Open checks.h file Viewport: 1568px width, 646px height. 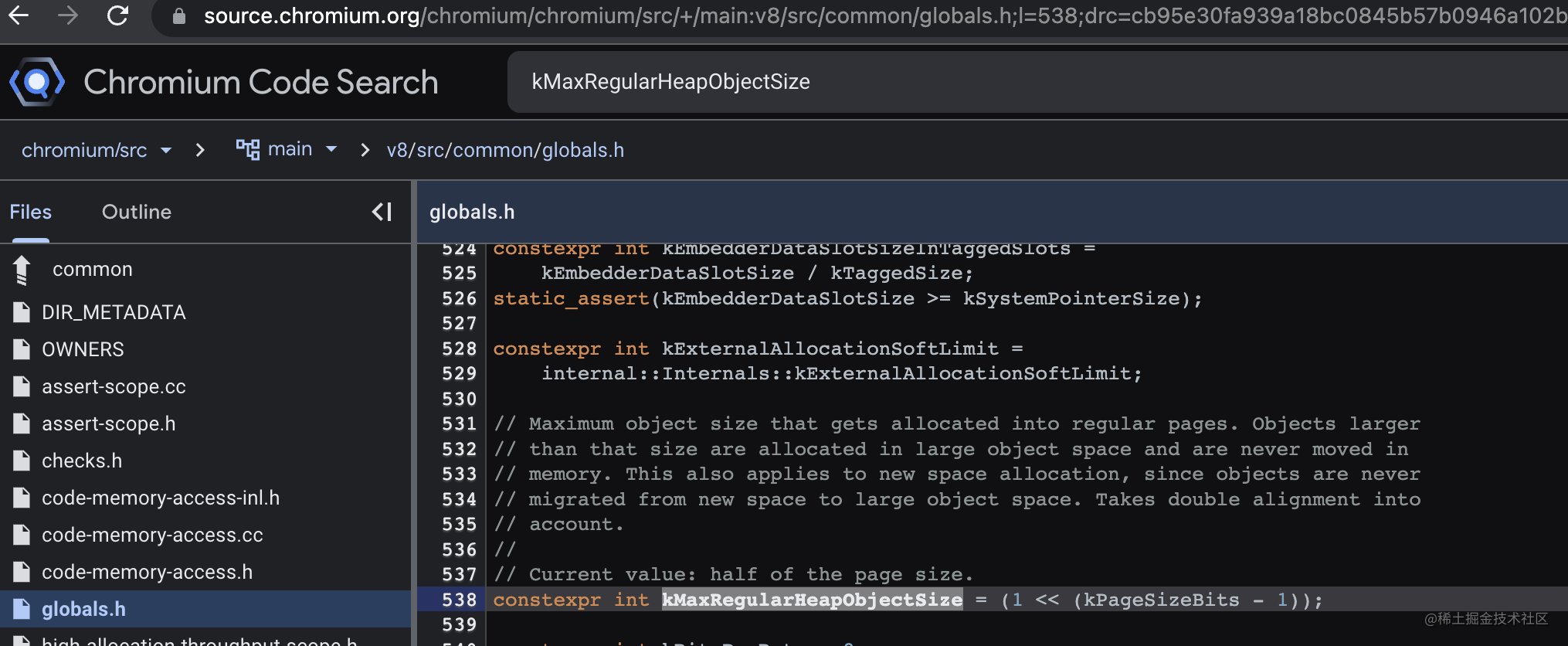[82, 461]
